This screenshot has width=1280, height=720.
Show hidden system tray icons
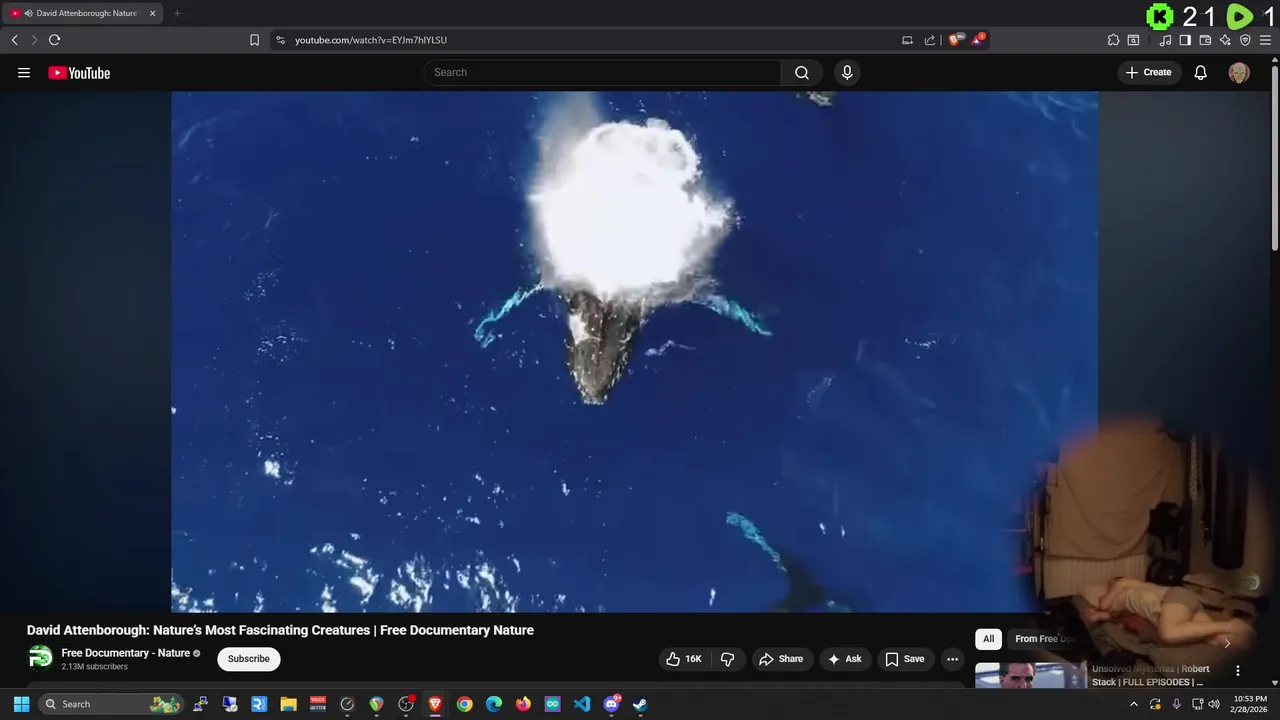(1133, 704)
